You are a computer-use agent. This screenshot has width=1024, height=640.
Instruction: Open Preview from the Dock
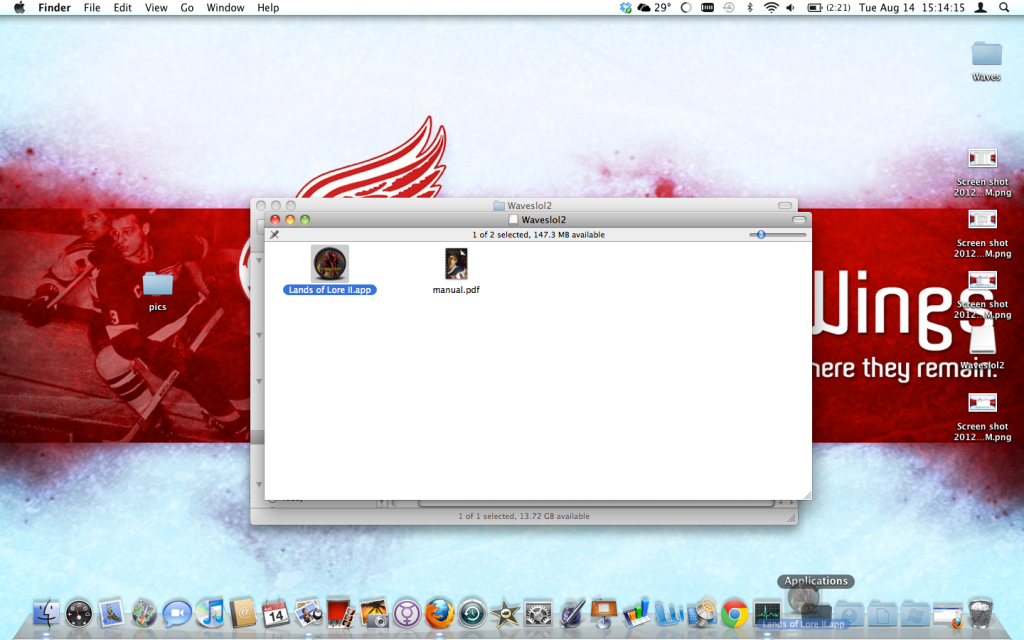[308, 614]
